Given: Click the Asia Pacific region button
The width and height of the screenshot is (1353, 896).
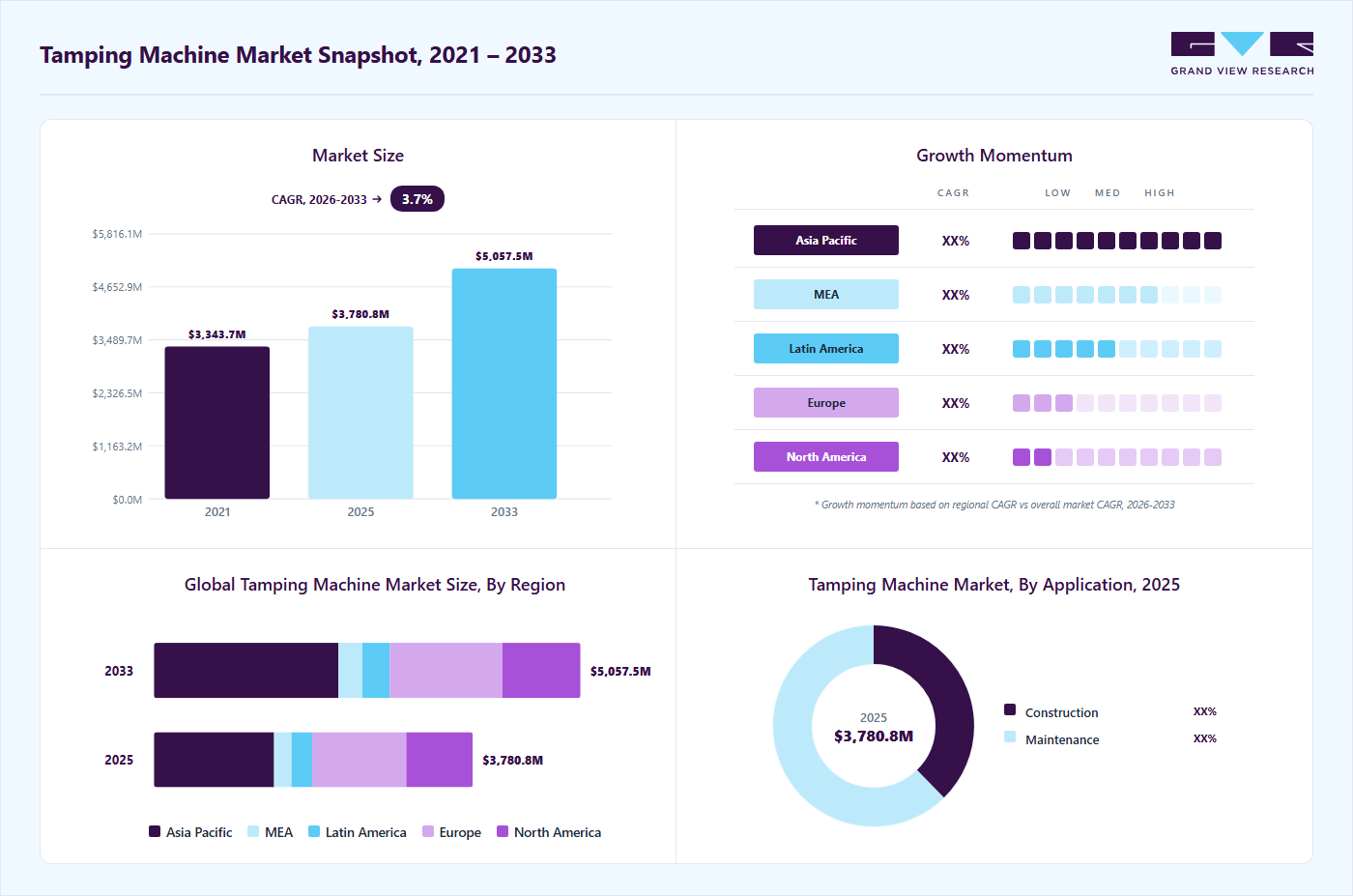Looking at the screenshot, I should pos(826,241).
